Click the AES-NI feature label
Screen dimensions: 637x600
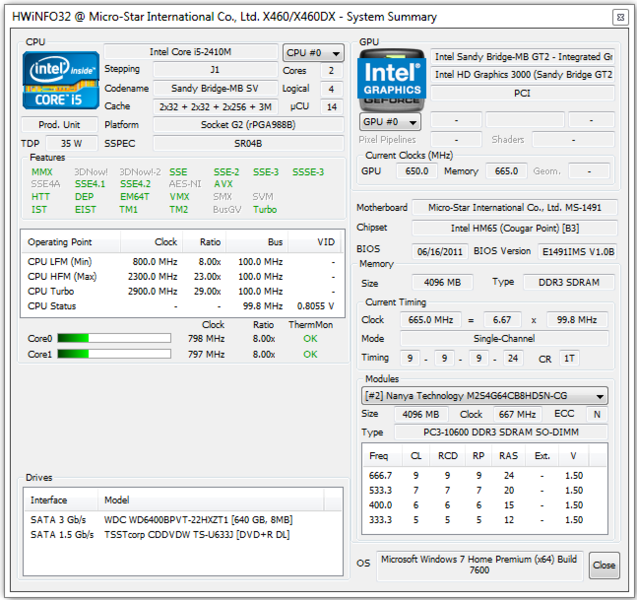185,184
